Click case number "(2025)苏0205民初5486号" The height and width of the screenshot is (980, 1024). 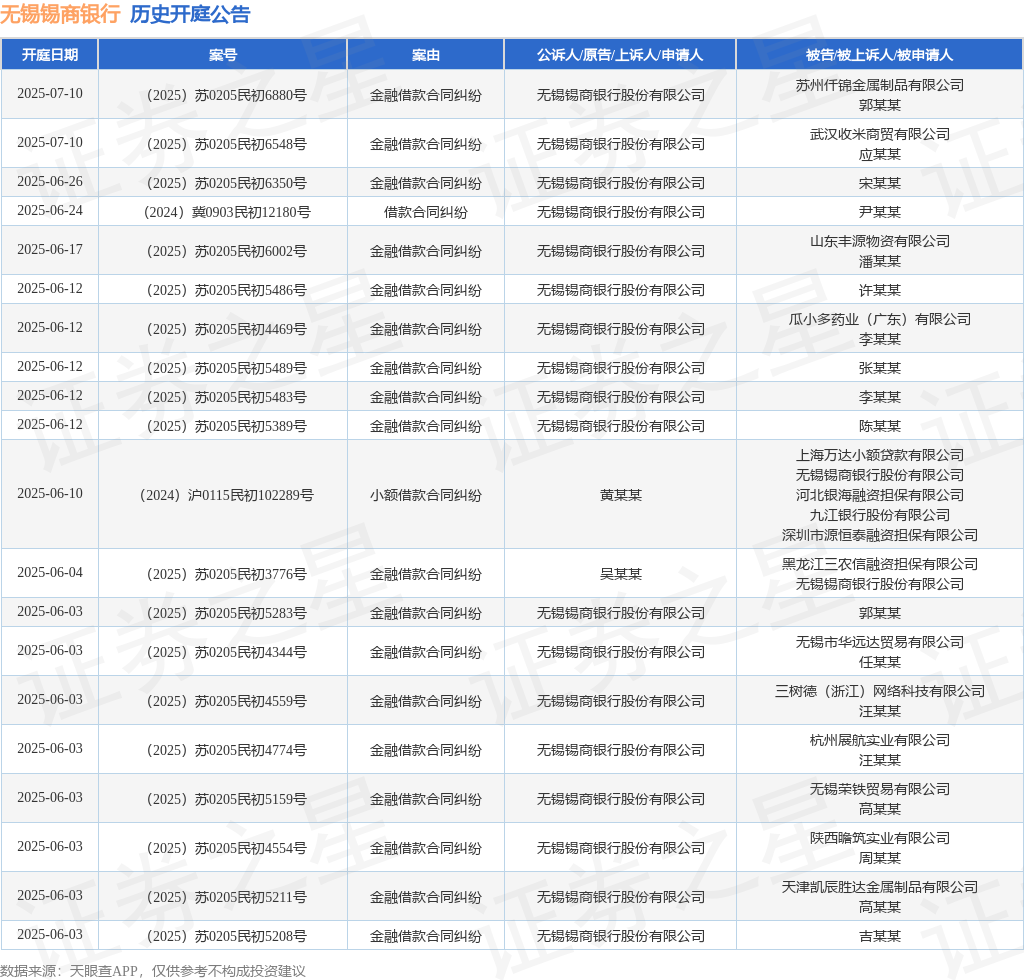point(223,291)
